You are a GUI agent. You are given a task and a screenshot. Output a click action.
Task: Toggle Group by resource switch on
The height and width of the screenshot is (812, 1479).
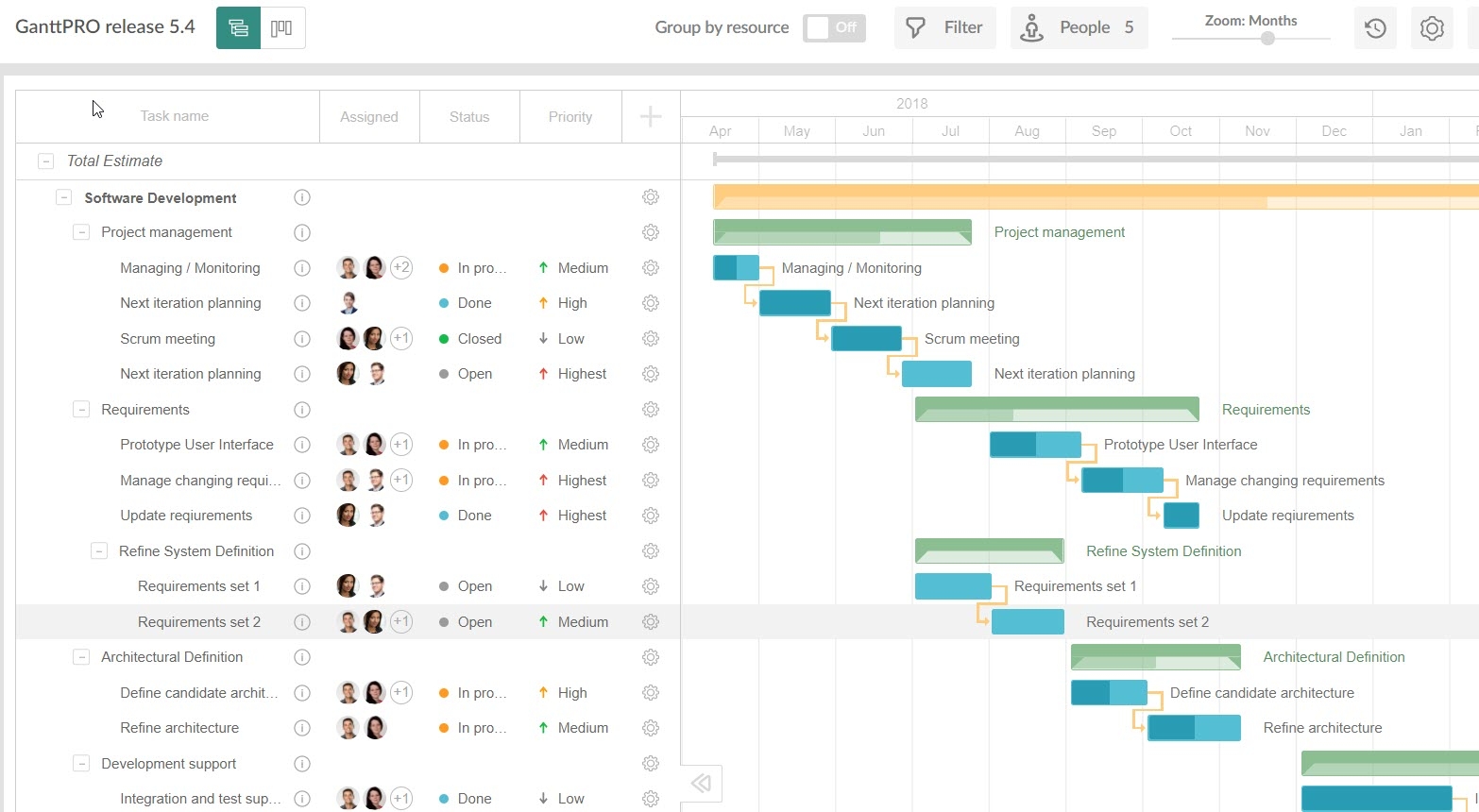point(834,27)
